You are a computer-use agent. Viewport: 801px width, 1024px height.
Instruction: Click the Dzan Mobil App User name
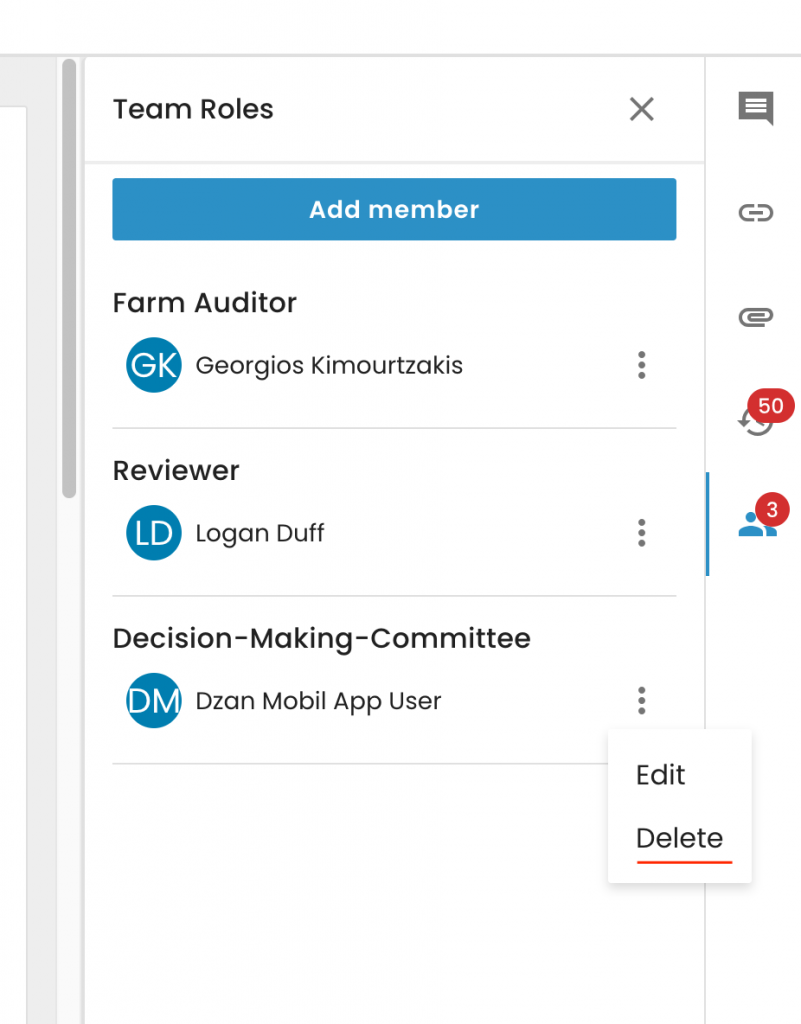click(x=318, y=701)
